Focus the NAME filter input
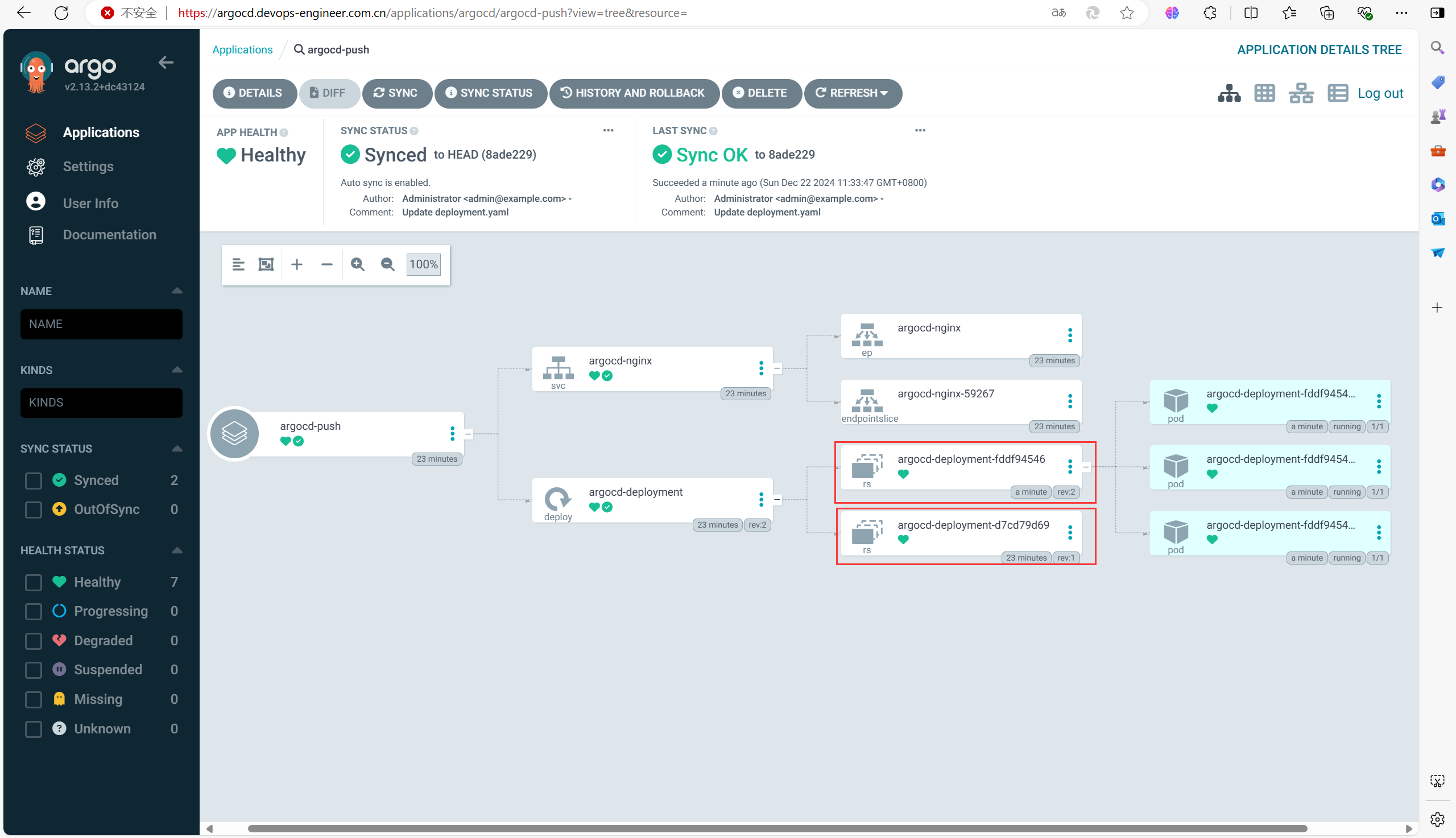Screen dimensions: 1456x838 point(101,324)
